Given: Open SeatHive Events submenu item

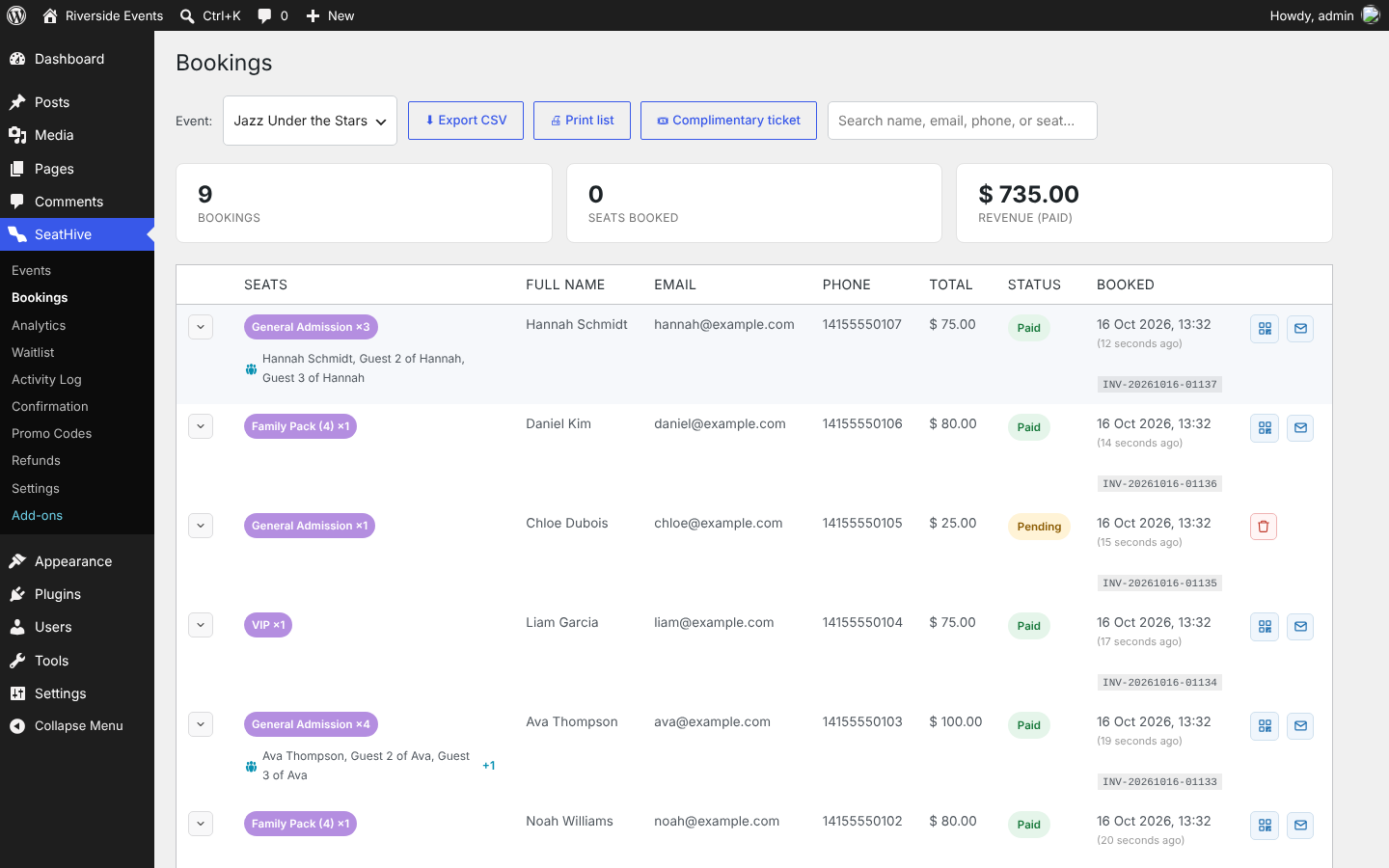Looking at the screenshot, I should click(31, 271).
